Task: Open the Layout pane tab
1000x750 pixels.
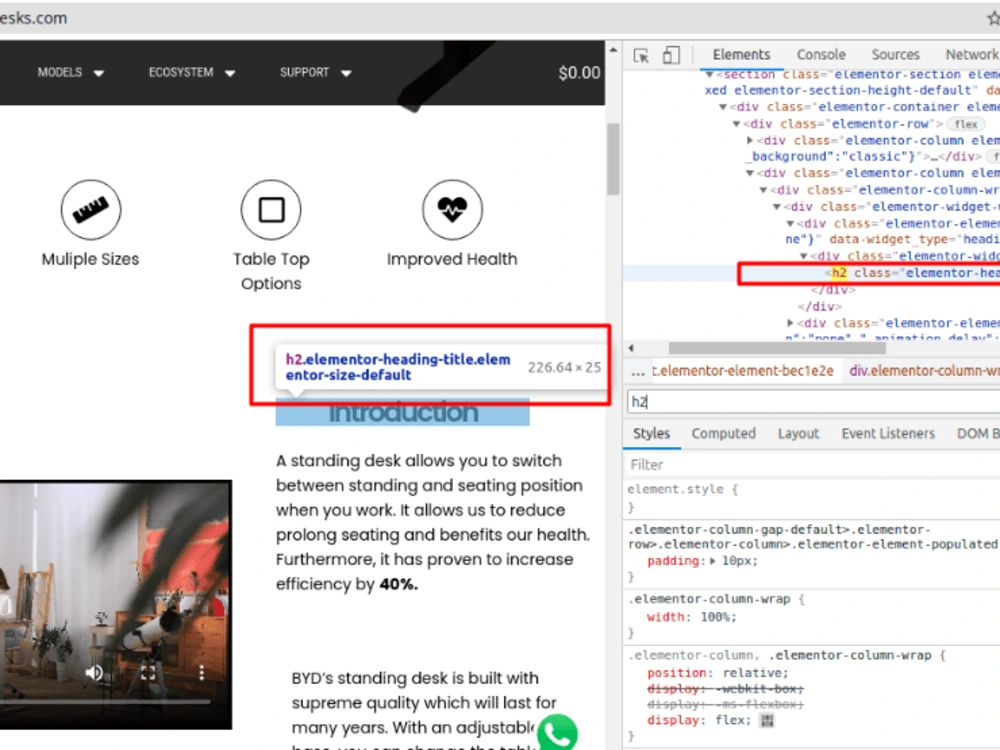Action: pos(798,434)
